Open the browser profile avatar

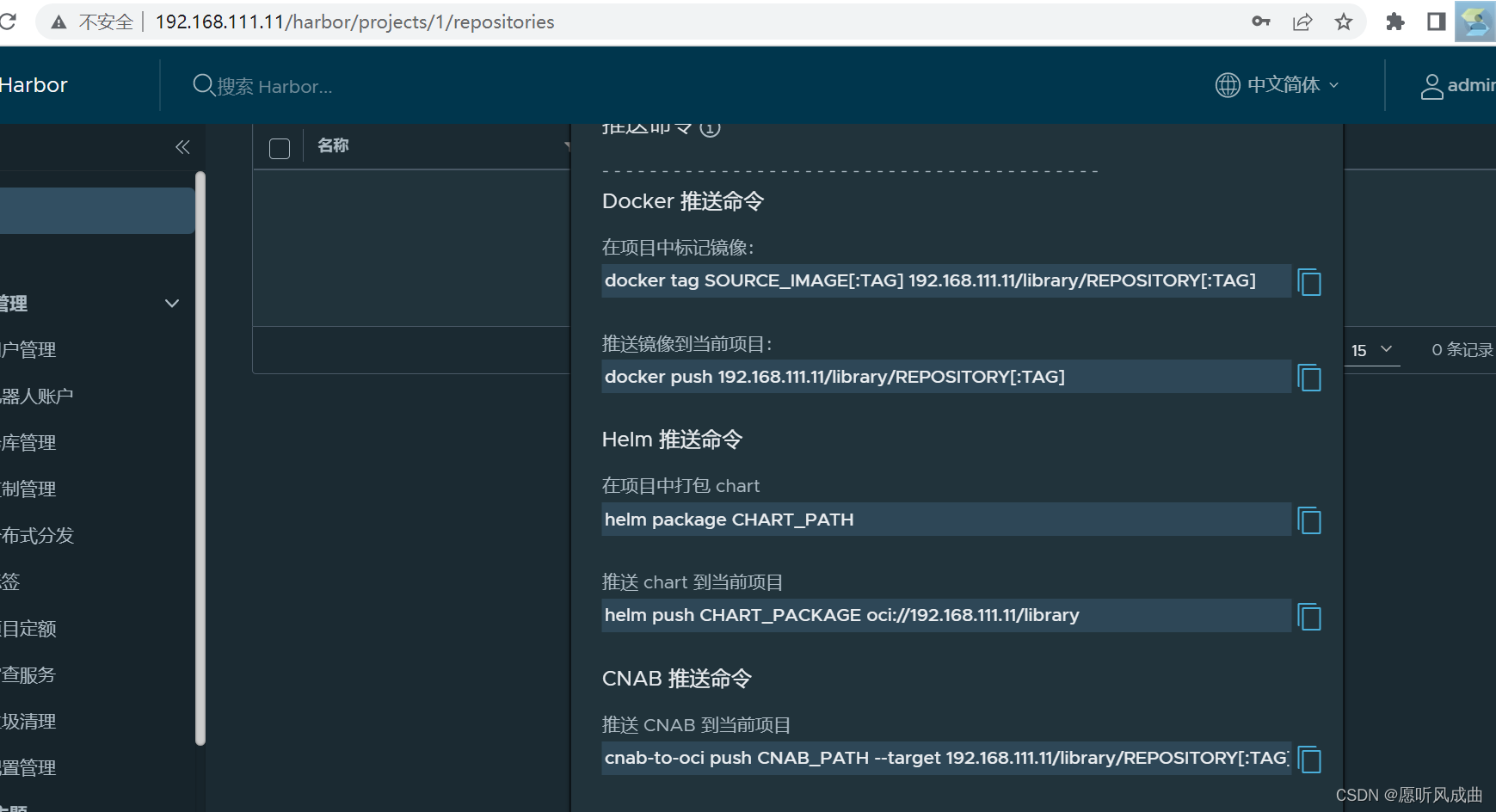pyautogui.click(x=1474, y=22)
